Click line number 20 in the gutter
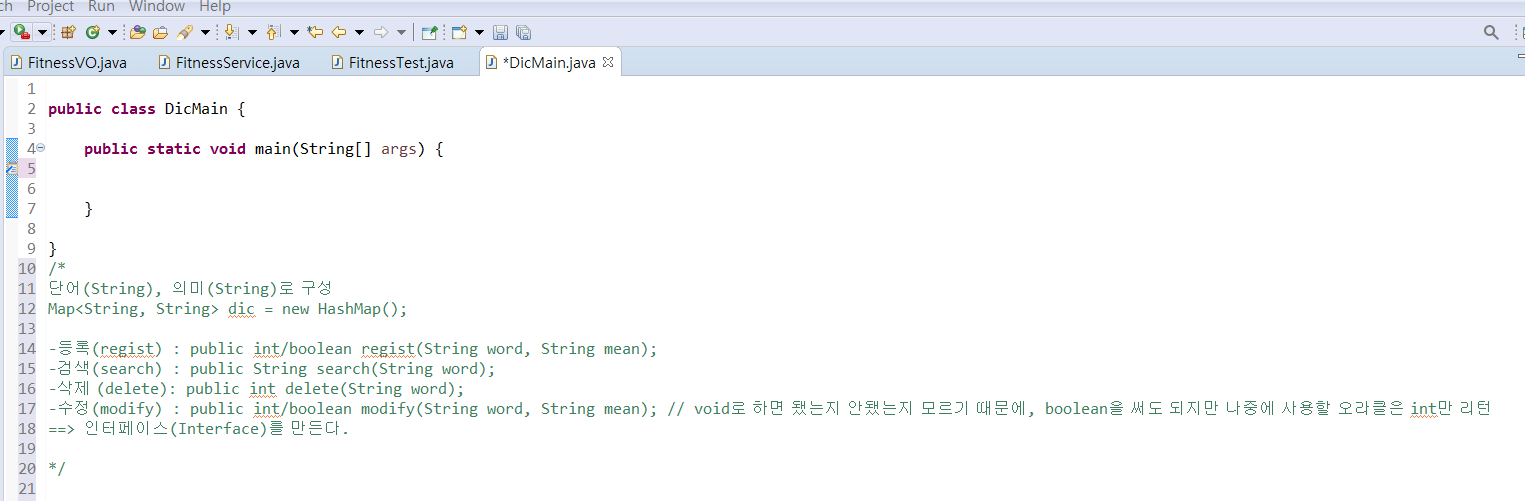 click(x=27, y=469)
